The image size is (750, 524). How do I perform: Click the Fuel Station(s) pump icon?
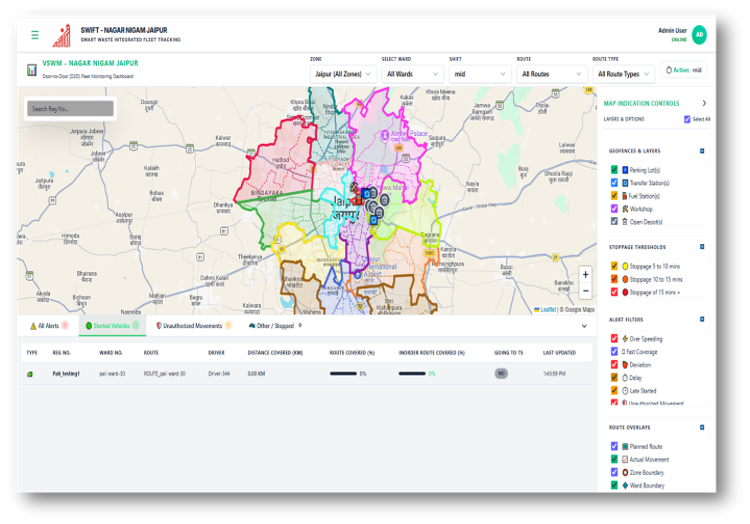coord(624,196)
